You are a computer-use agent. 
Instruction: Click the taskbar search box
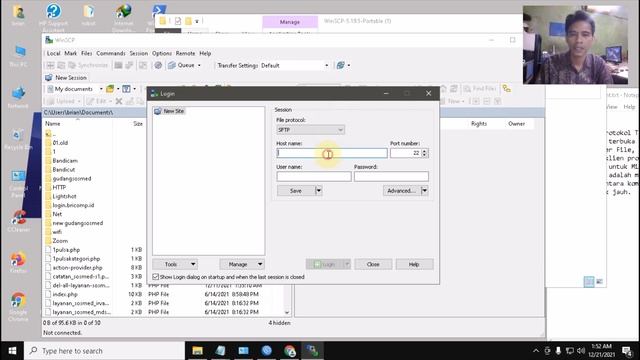pyautogui.click(x=104, y=351)
